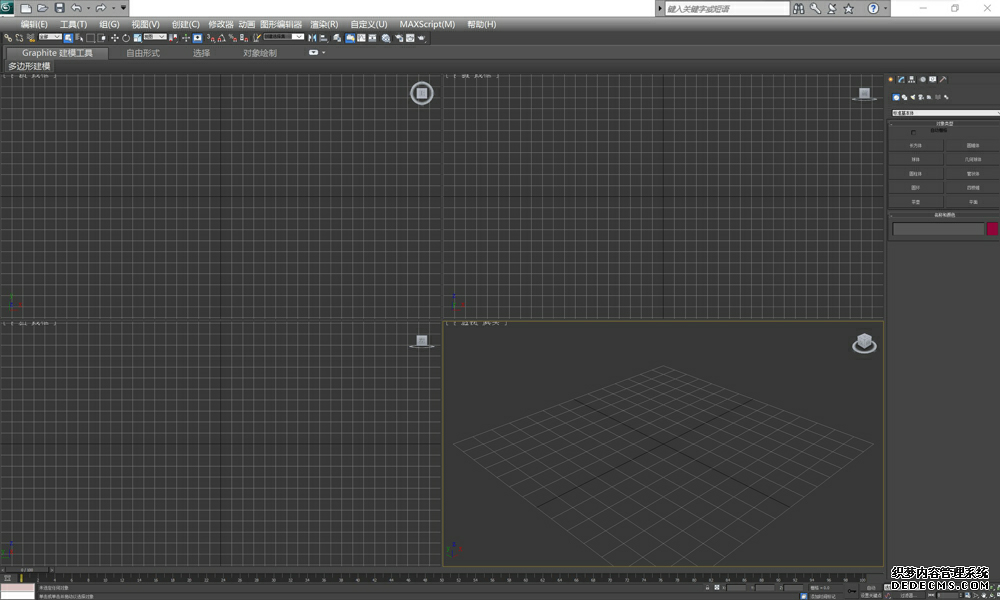
Task: Click the Sphere button in Object Type rollout
Action: (x=916, y=159)
